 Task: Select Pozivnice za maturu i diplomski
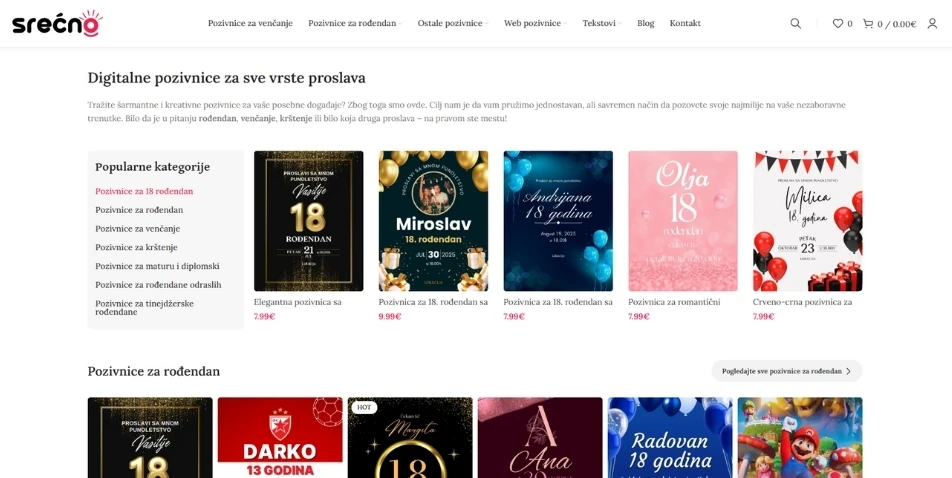157,267
